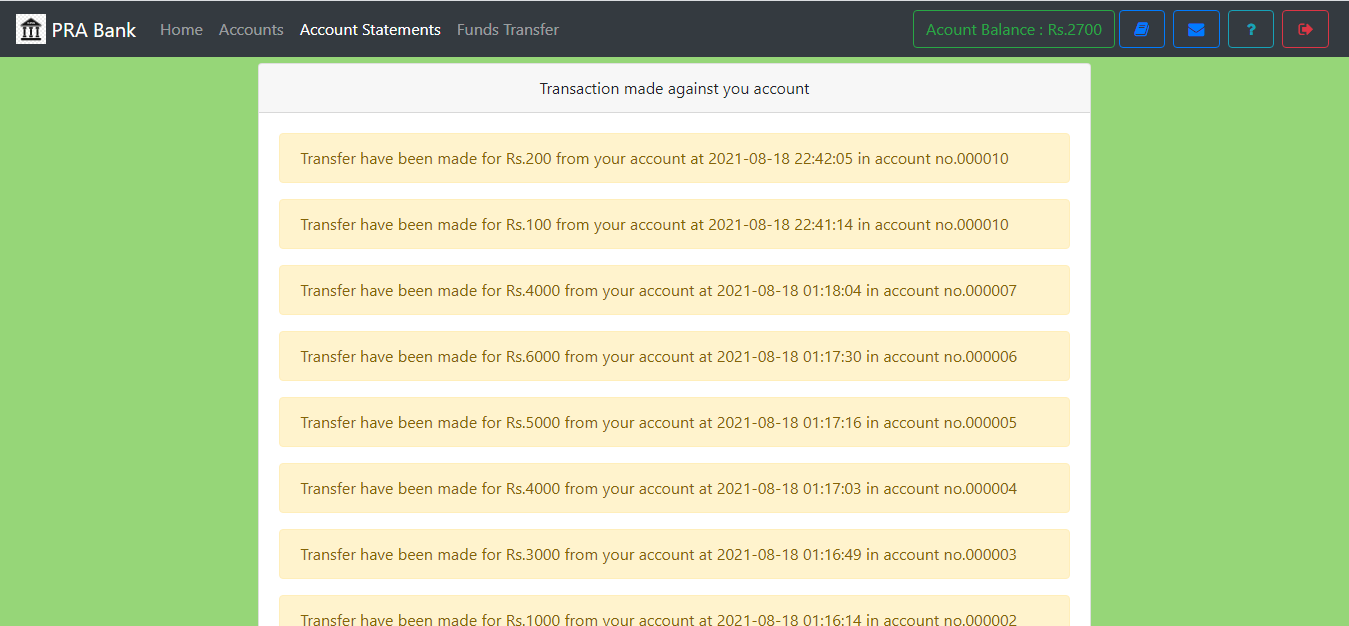The image size is (1349, 626).
Task: Select the Rs.1000 transfer to account no.000002
Action: click(x=674, y=611)
